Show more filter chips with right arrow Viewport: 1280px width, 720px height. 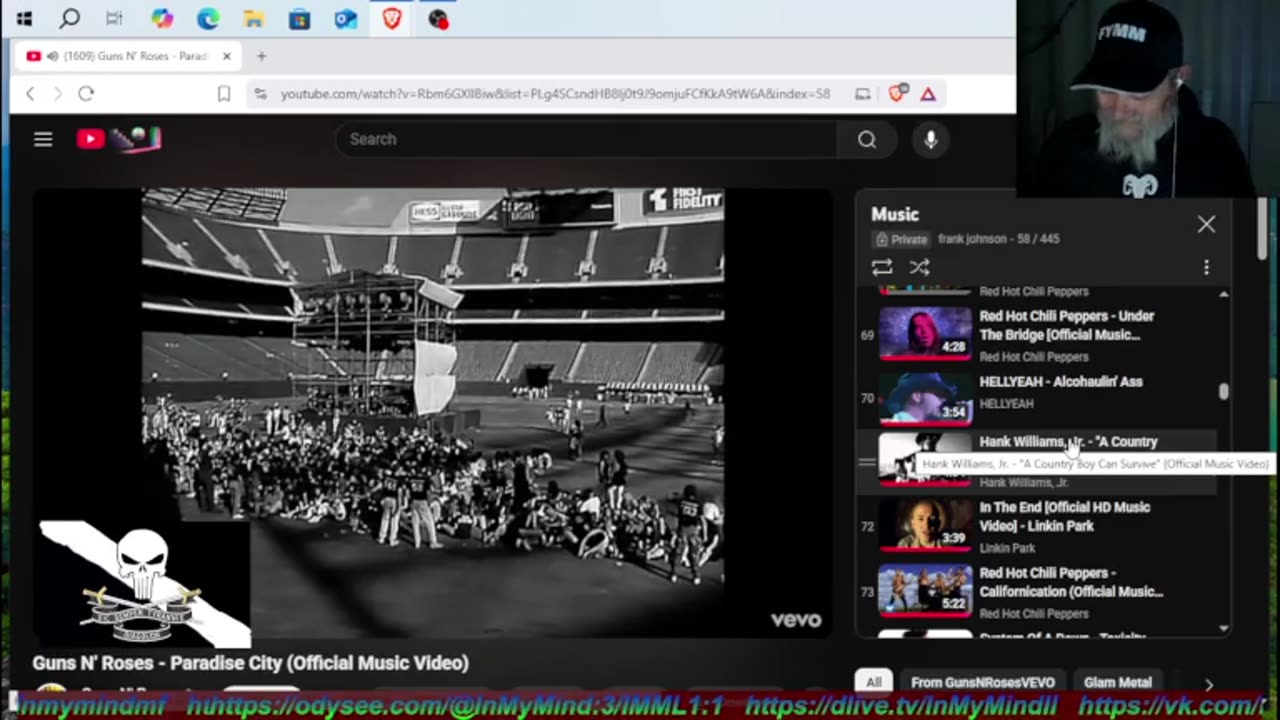click(1209, 684)
